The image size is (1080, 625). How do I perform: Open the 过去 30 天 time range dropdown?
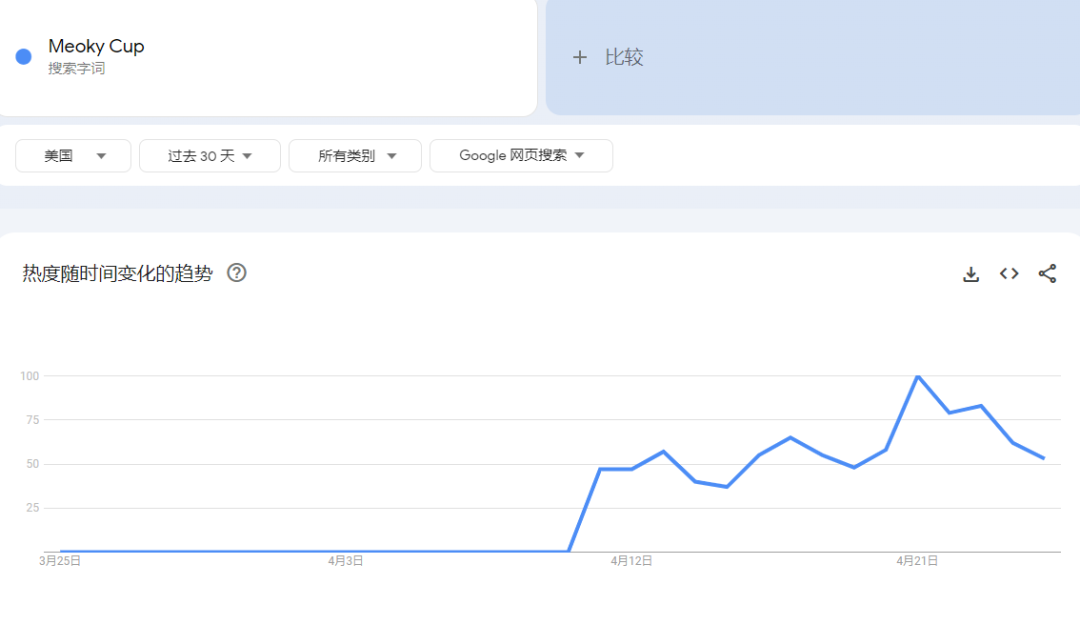click(x=209, y=156)
